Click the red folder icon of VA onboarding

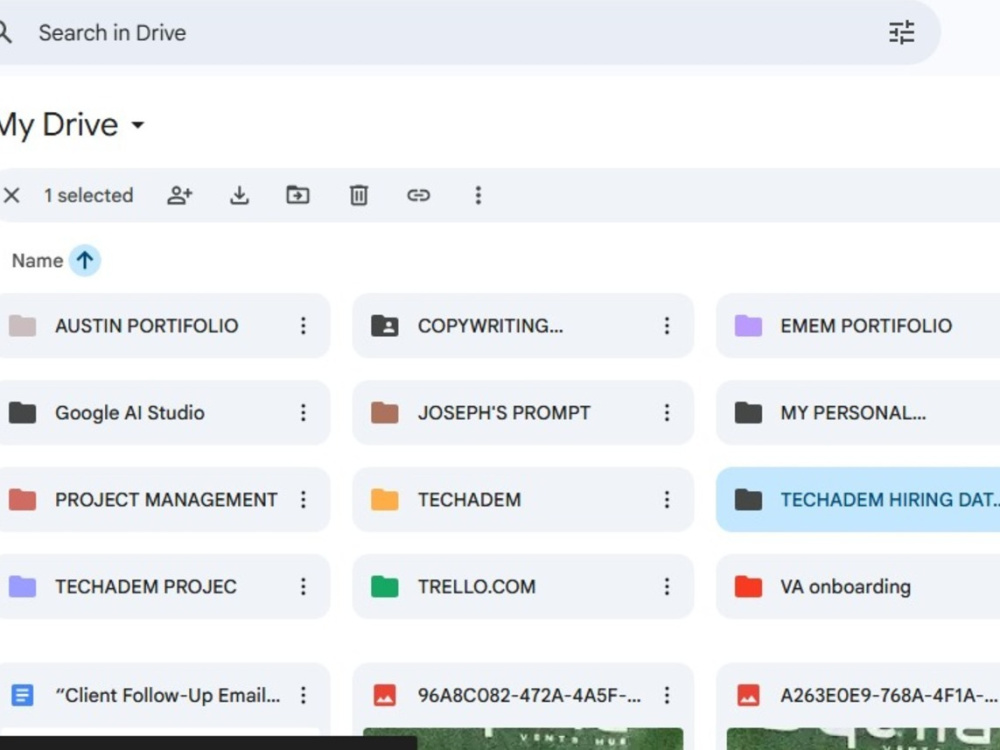point(748,586)
